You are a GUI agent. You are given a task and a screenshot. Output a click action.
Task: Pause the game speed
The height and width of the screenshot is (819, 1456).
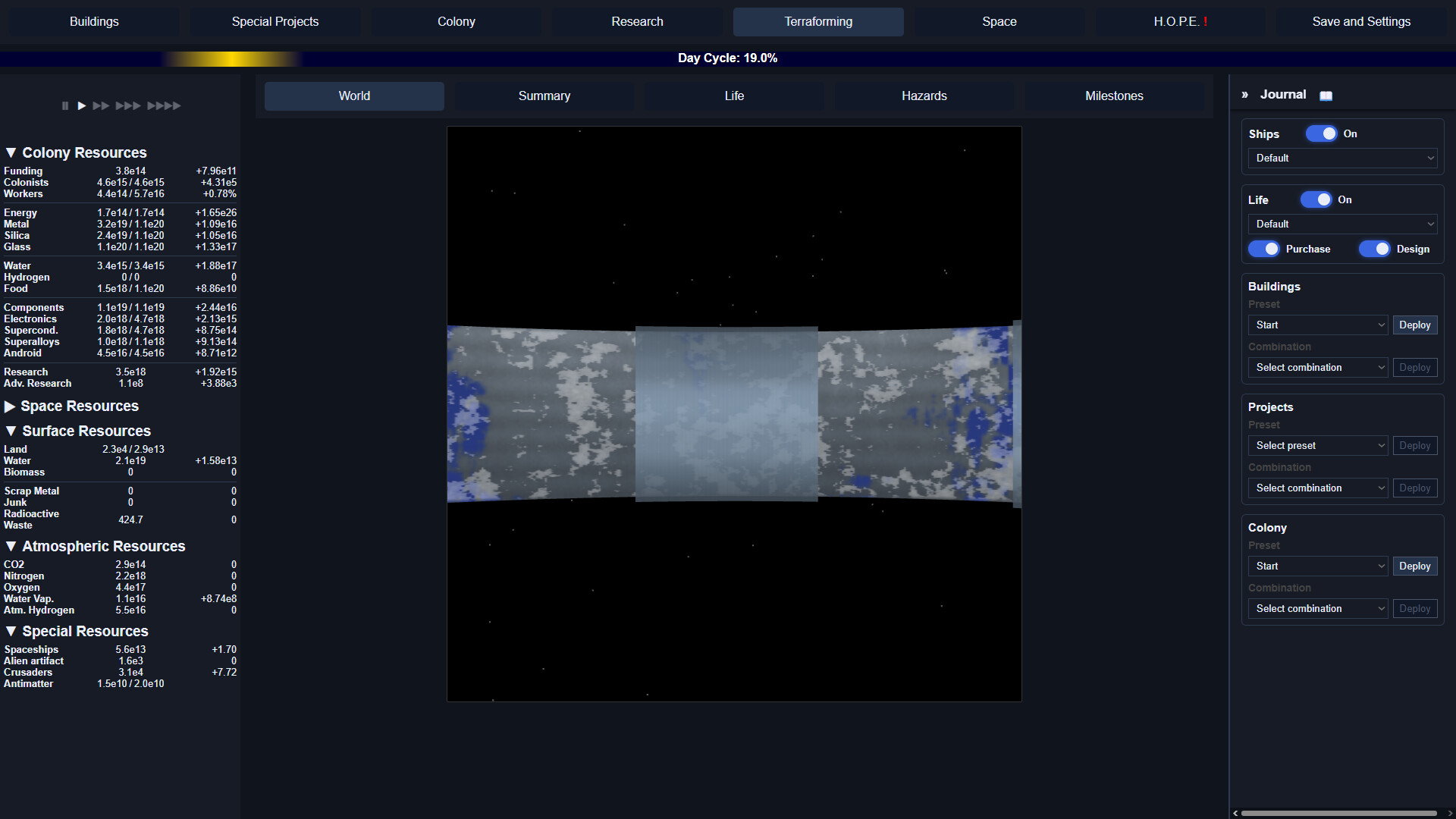click(65, 105)
